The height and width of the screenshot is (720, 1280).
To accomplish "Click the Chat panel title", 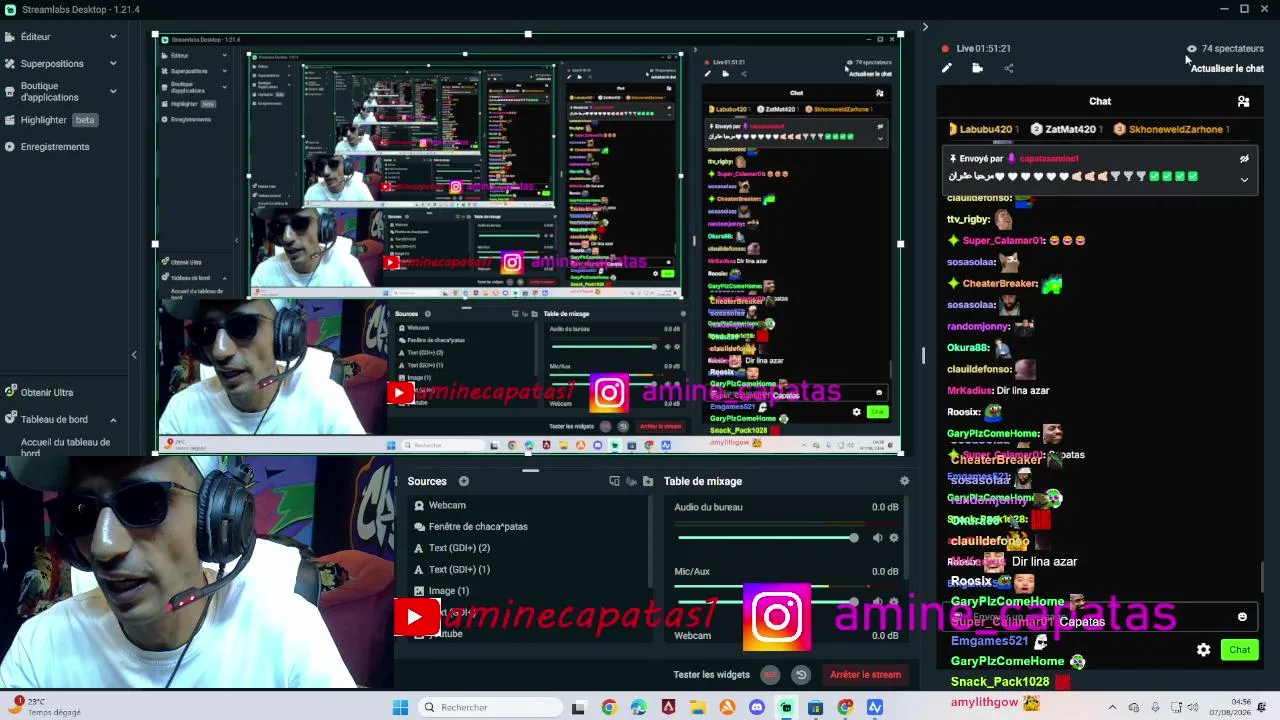I will [1100, 101].
